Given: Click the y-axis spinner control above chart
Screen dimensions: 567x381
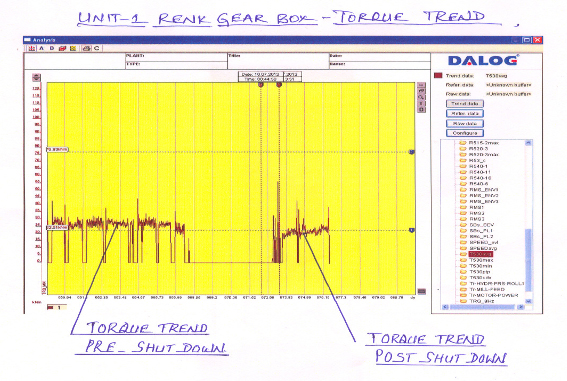Looking at the screenshot, I should pyautogui.click(x=36, y=77).
